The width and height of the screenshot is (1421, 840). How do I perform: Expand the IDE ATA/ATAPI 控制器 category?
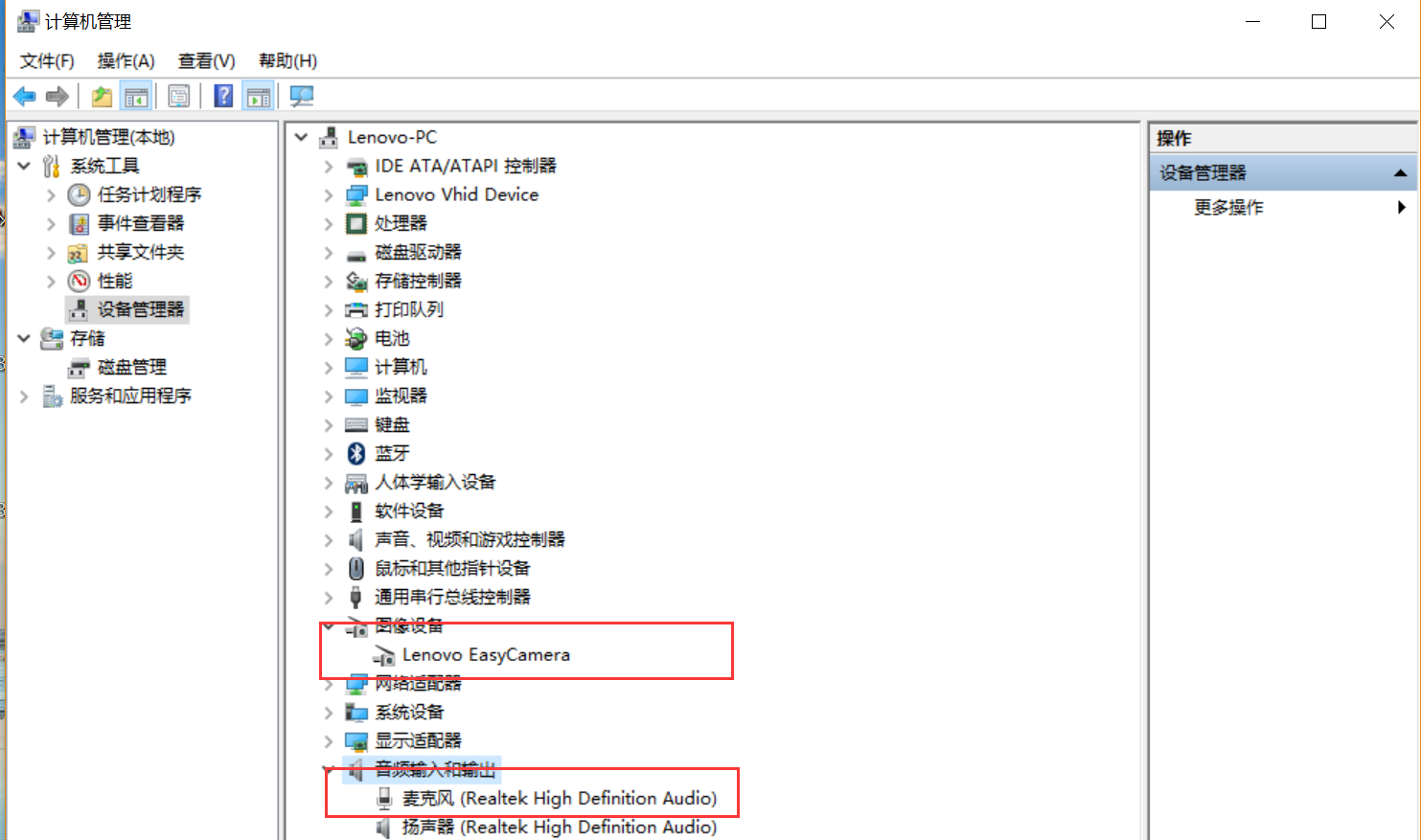pos(329,167)
